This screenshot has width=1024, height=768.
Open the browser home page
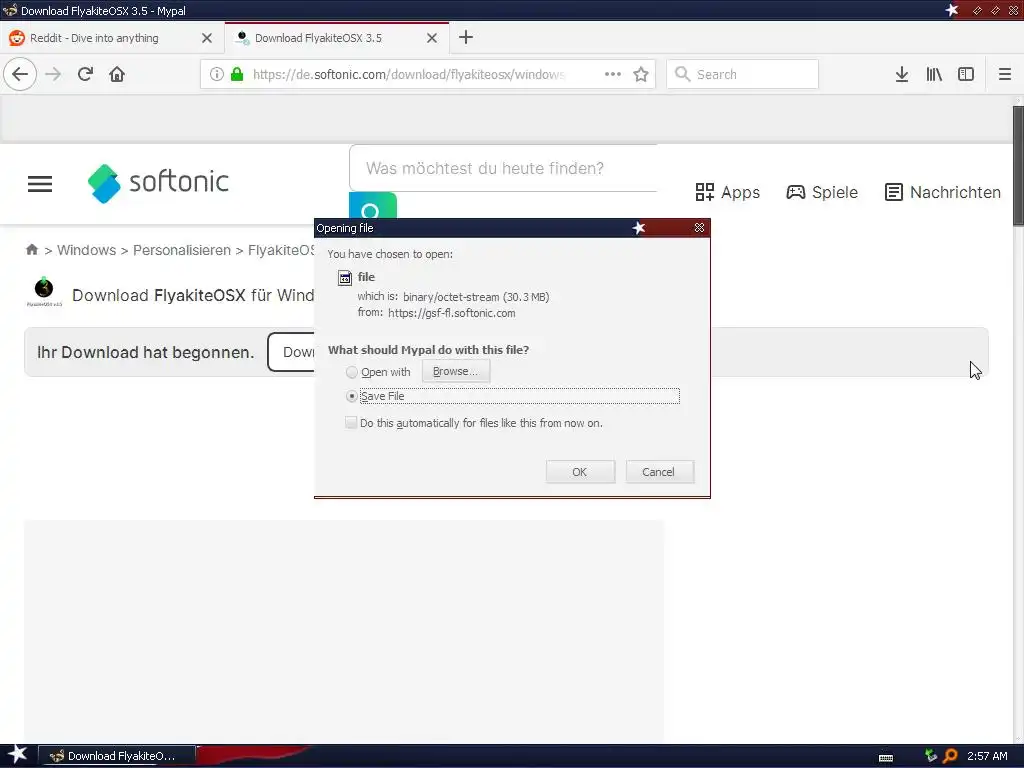pos(117,74)
